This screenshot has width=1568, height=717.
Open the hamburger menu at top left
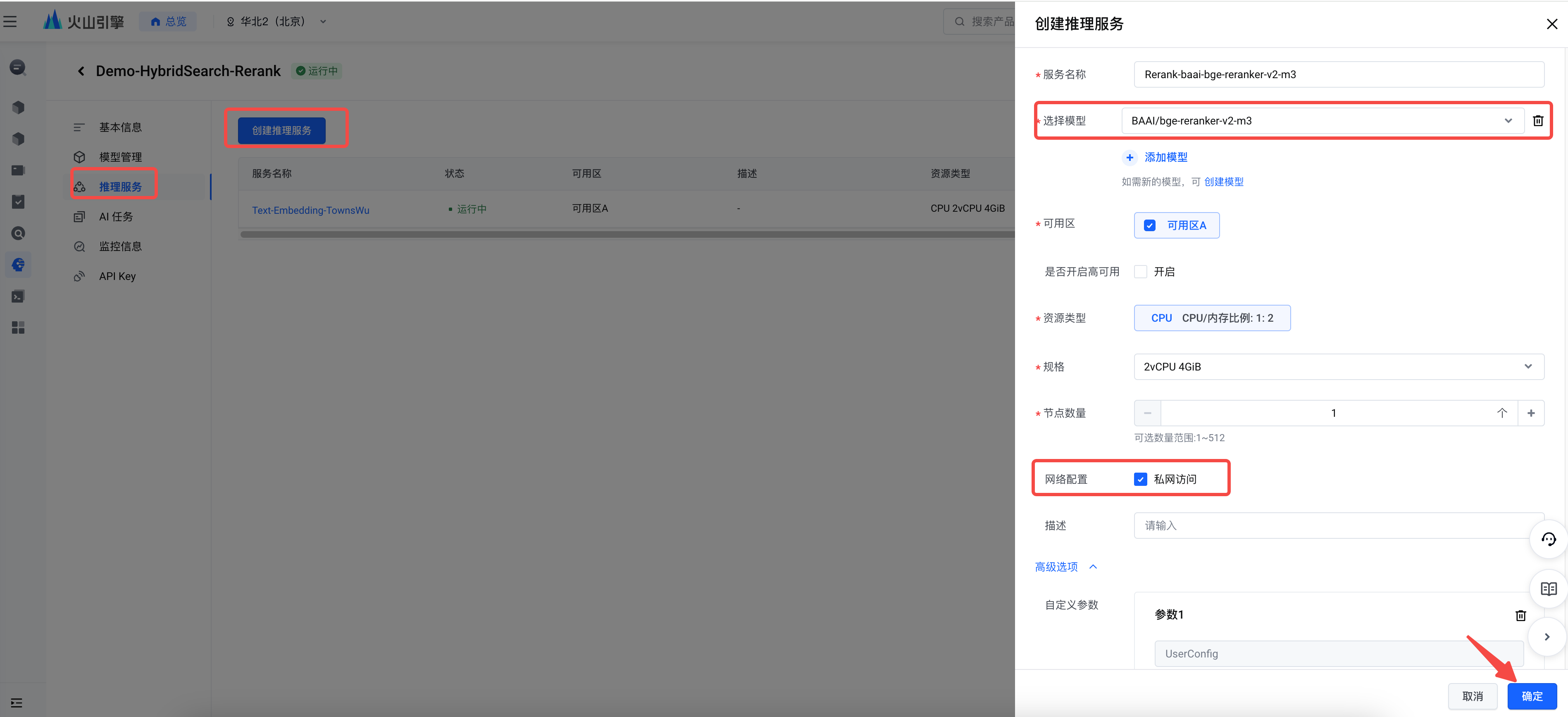[x=10, y=22]
